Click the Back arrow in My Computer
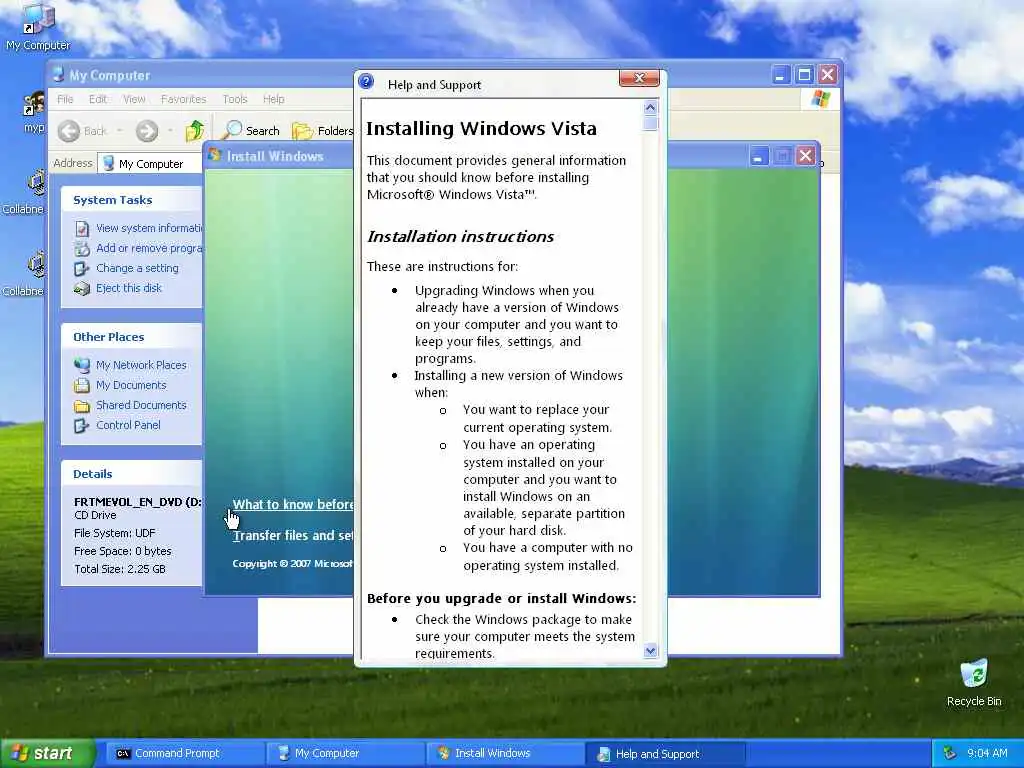The height and width of the screenshot is (768, 1024). [x=69, y=131]
